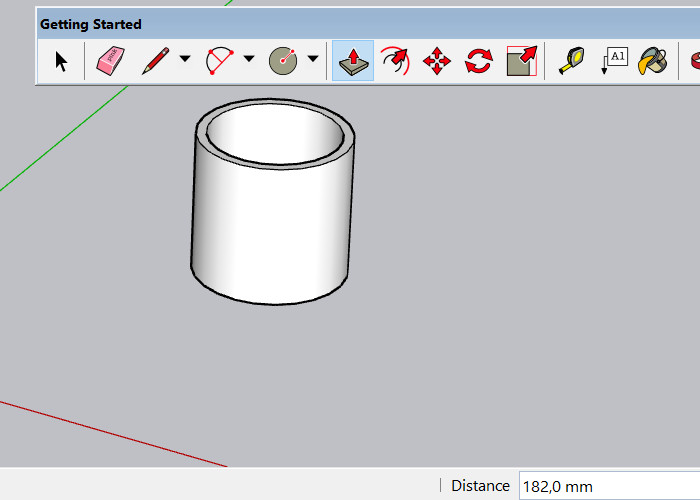Select the arrow Select tool

point(61,61)
